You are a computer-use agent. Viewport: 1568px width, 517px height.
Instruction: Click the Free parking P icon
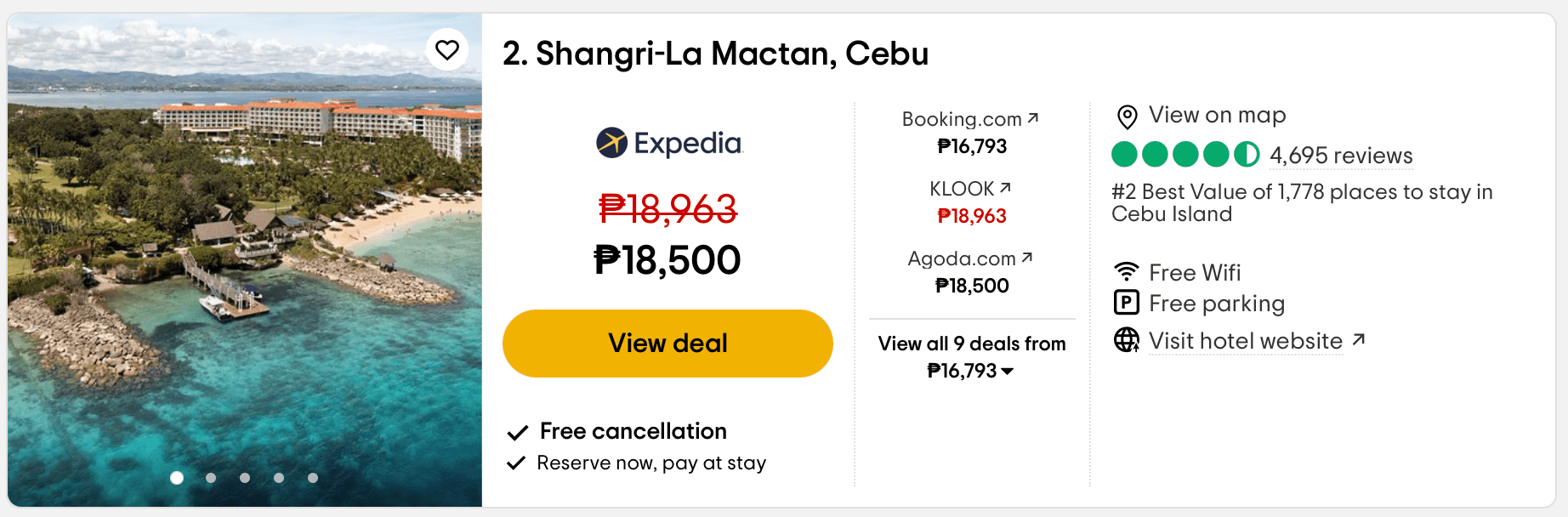(1126, 303)
